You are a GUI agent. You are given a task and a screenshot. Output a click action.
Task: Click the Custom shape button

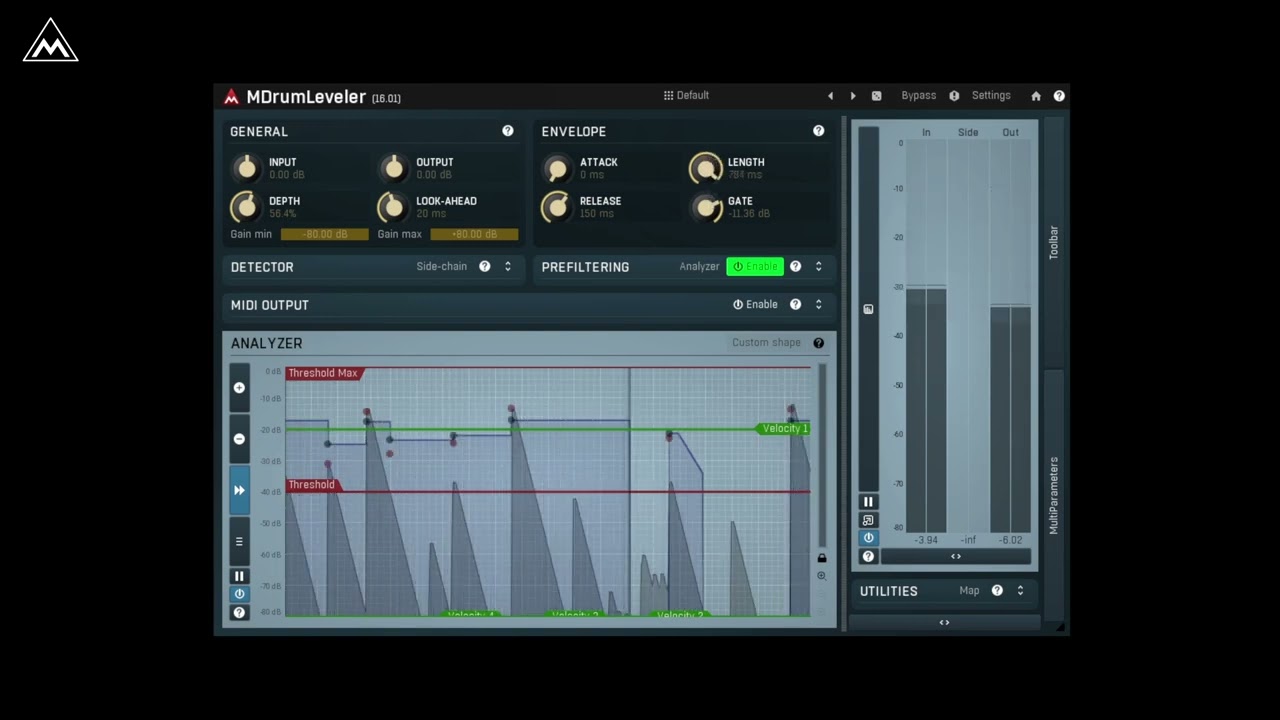(766, 343)
